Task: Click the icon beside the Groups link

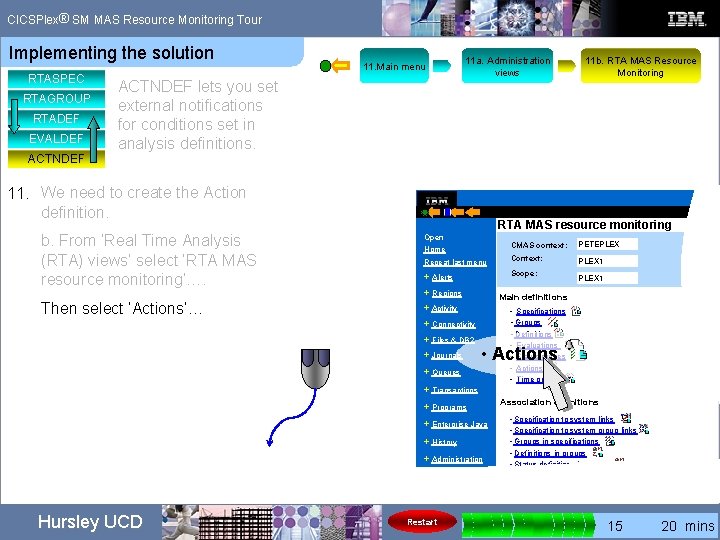Action: point(552,322)
